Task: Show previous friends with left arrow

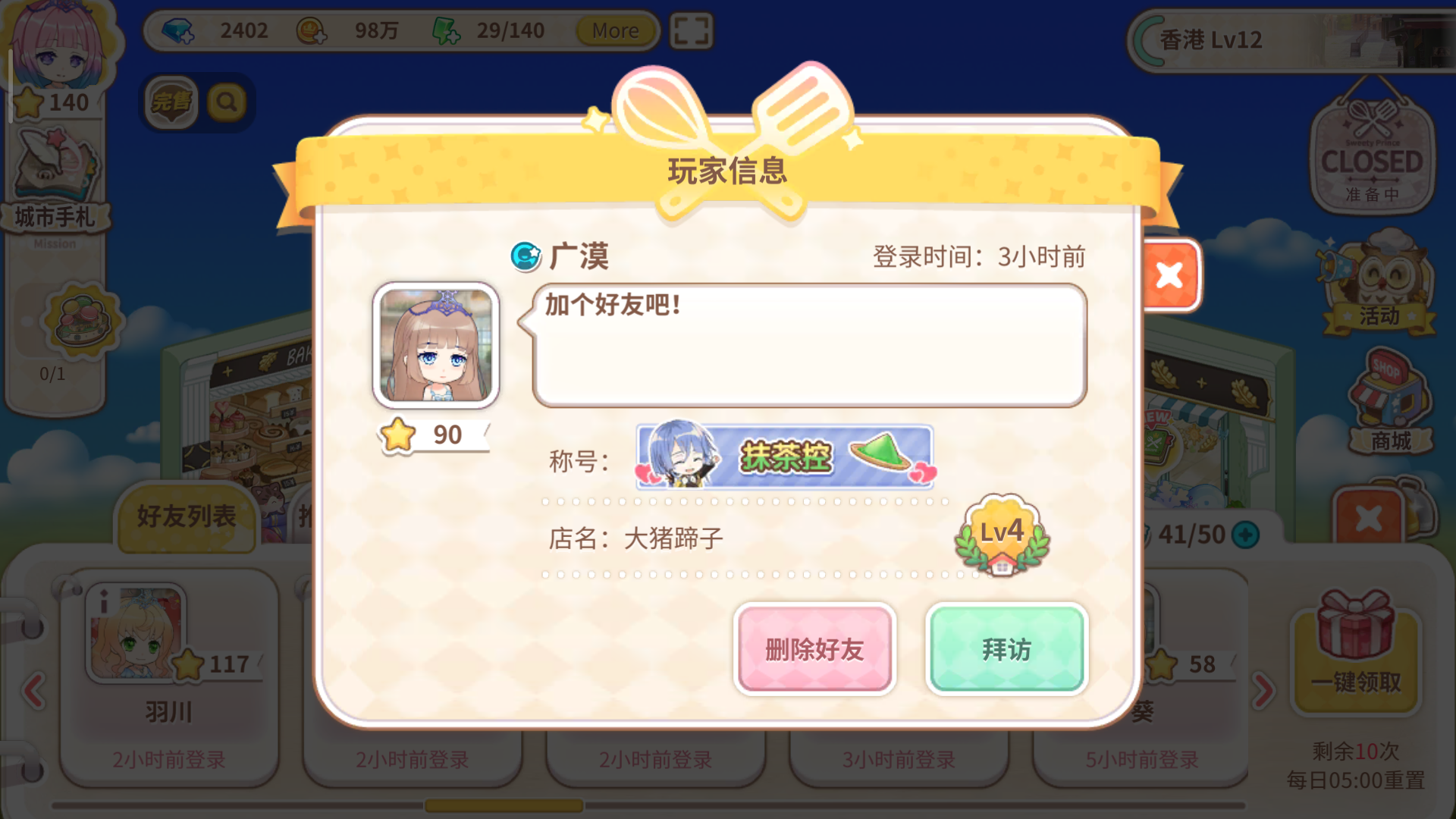Action: [x=33, y=690]
